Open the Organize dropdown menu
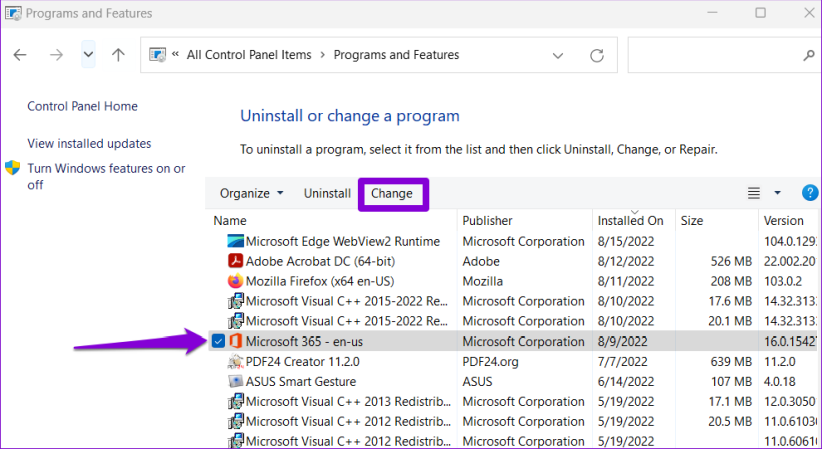This screenshot has height=449, width=822. (251, 194)
